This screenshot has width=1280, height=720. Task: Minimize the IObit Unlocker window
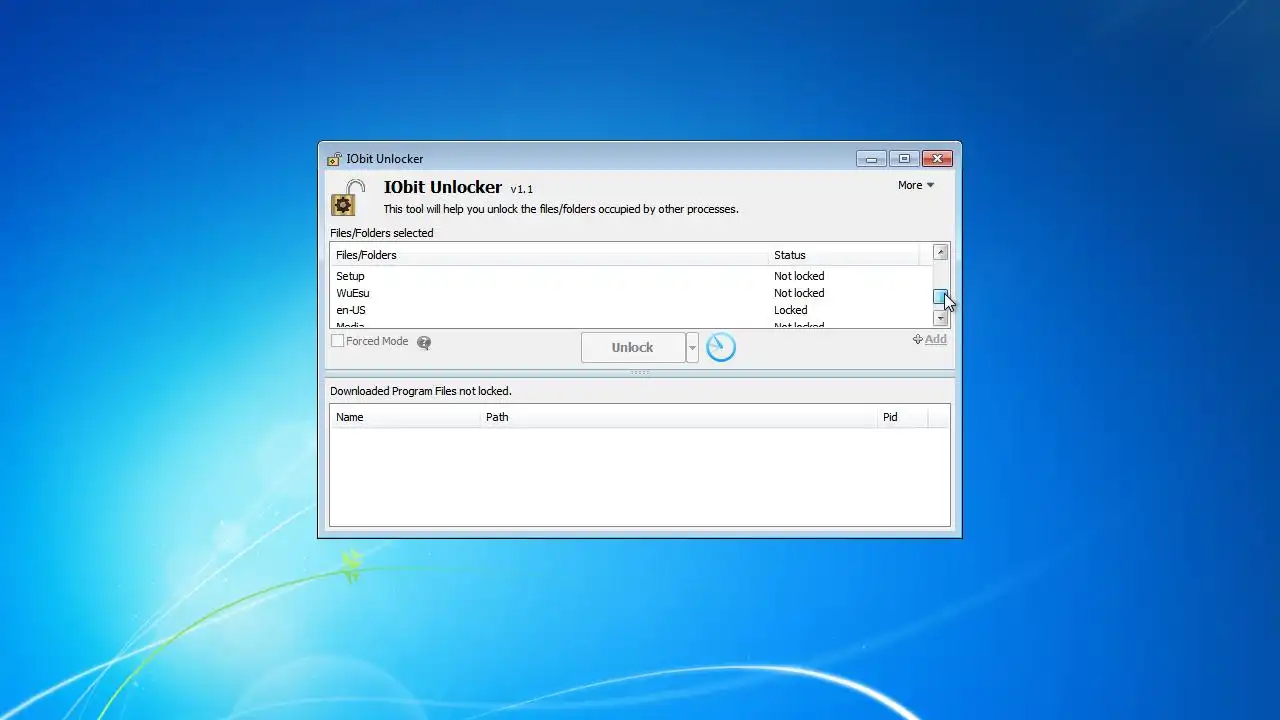(871, 159)
